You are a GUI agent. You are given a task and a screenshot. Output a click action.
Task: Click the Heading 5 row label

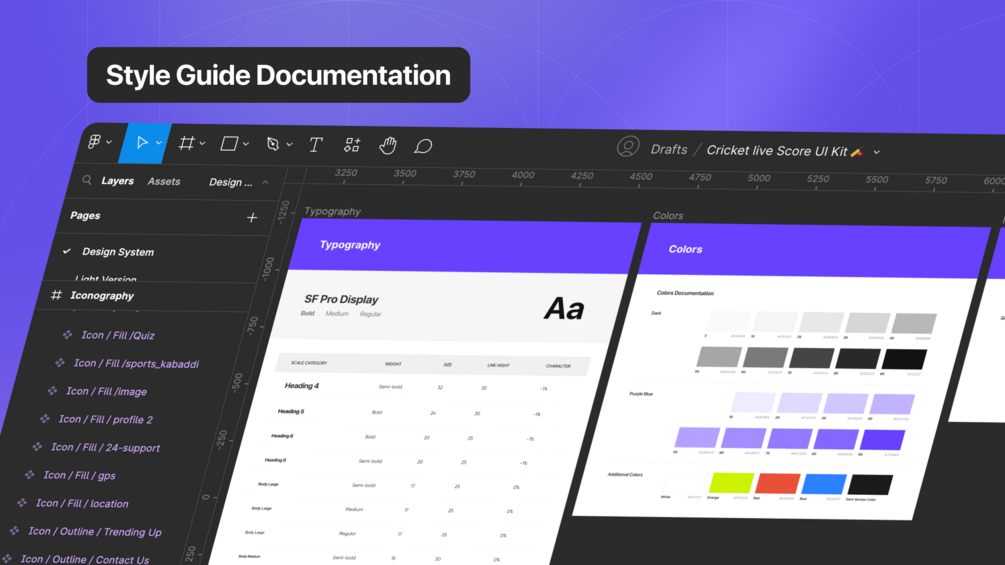[x=291, y=411]
